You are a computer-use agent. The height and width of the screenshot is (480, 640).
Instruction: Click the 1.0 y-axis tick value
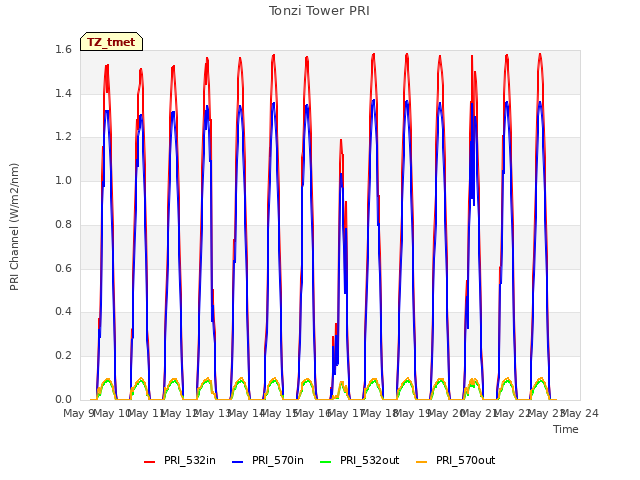63,180
